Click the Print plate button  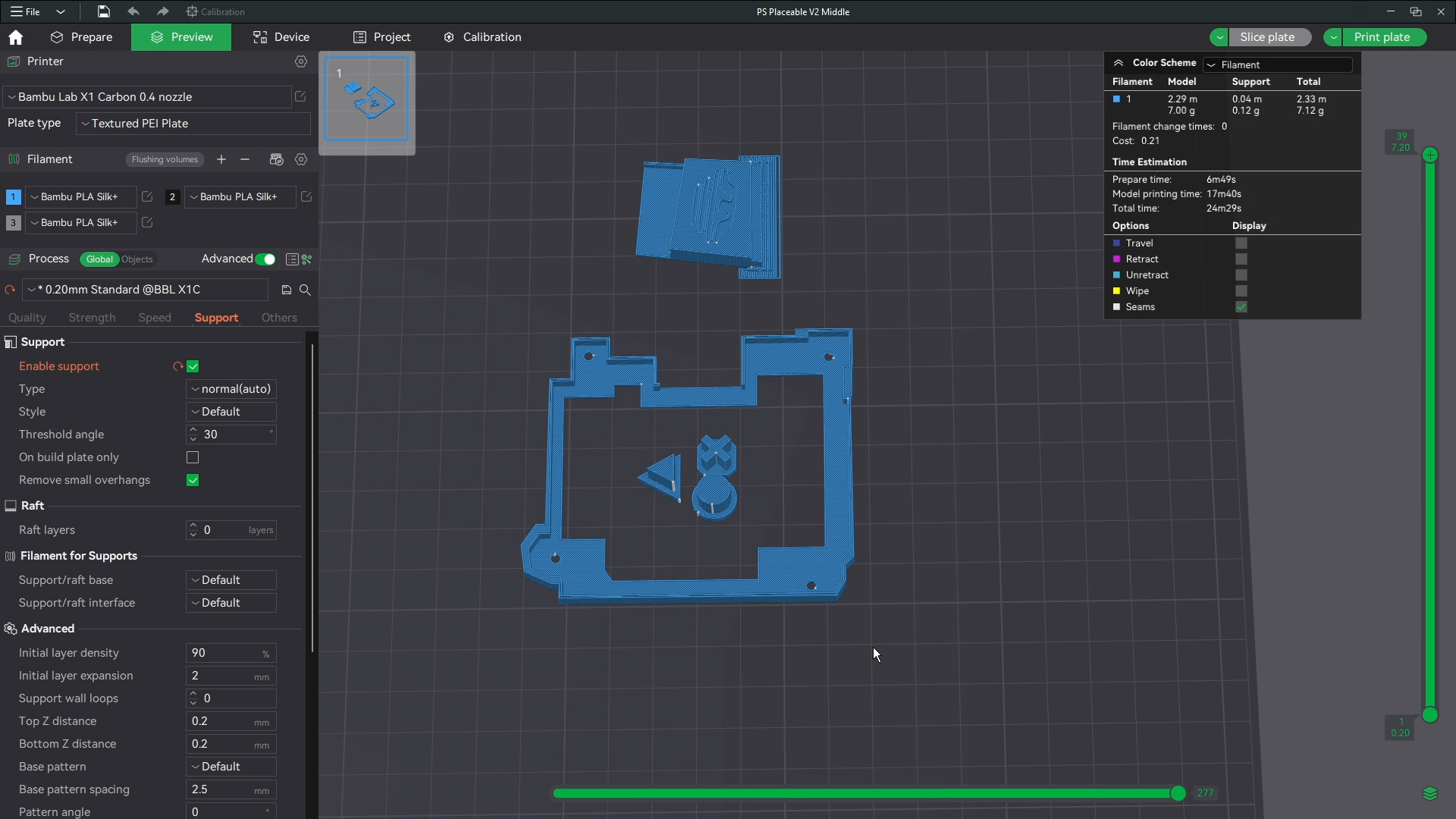pyautogui.click(x=1382, y=37)
